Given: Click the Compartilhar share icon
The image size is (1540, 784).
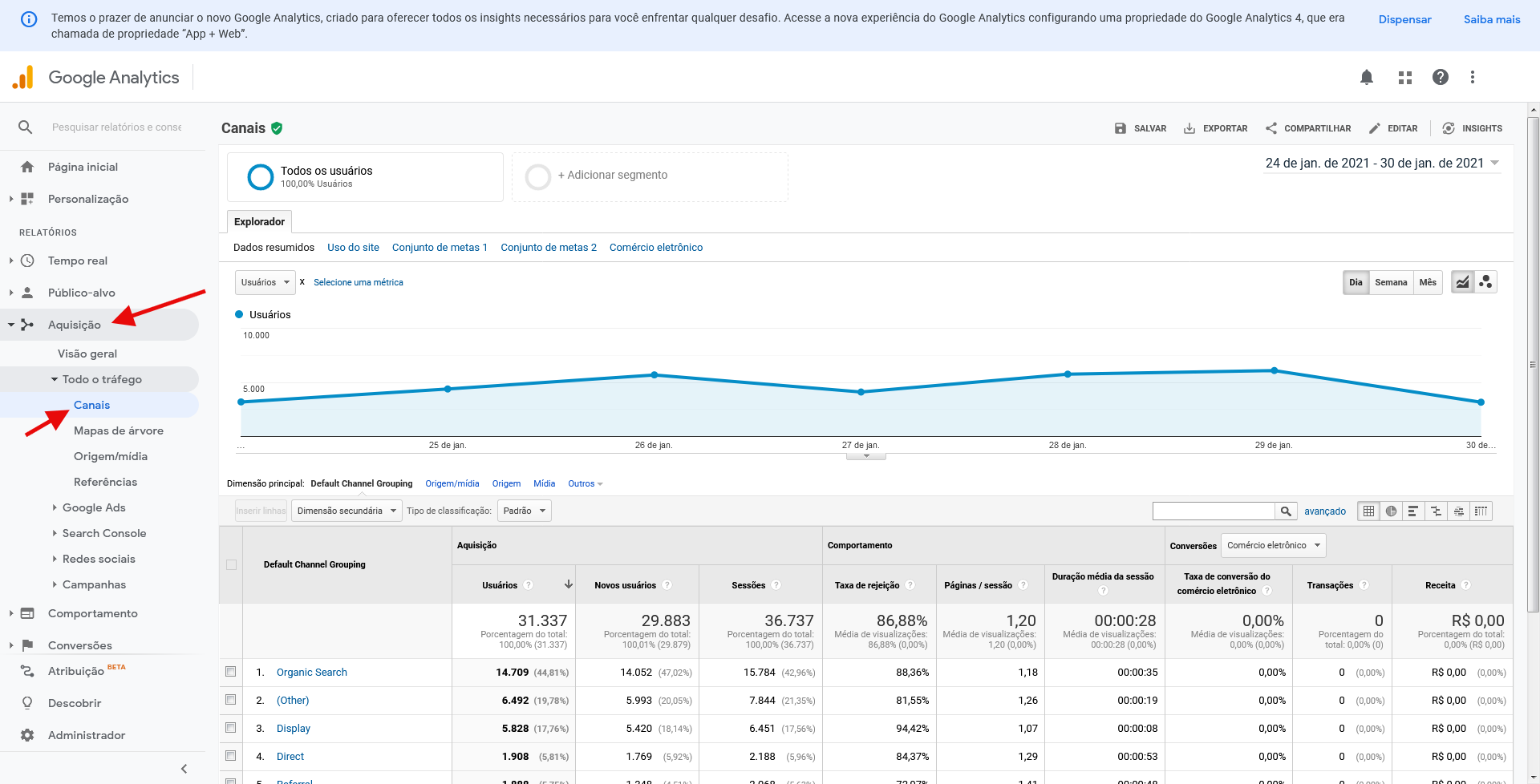Looking at the screenshot, I should [1271, 128].
